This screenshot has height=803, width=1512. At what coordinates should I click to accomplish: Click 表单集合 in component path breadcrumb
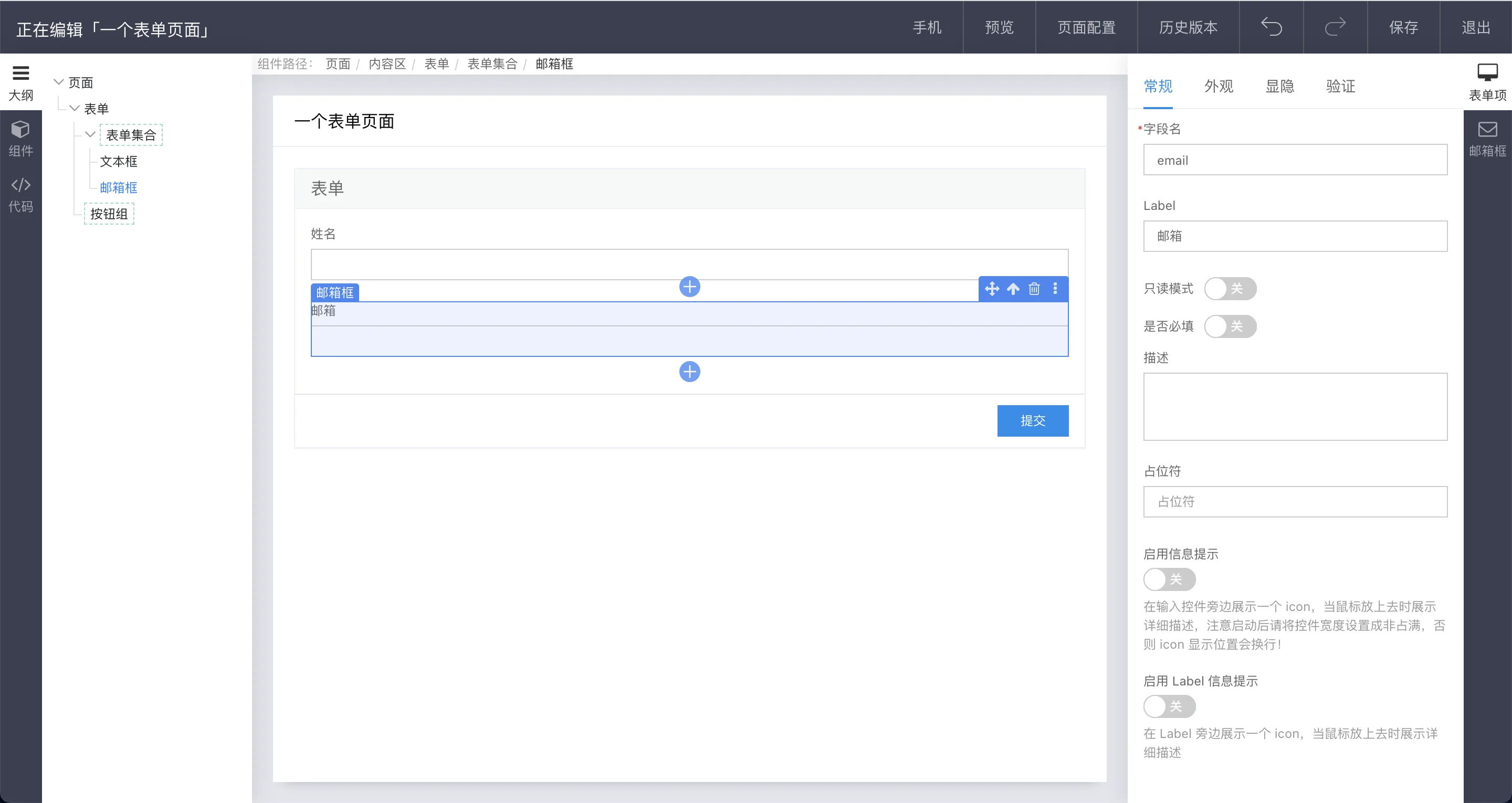492,64
